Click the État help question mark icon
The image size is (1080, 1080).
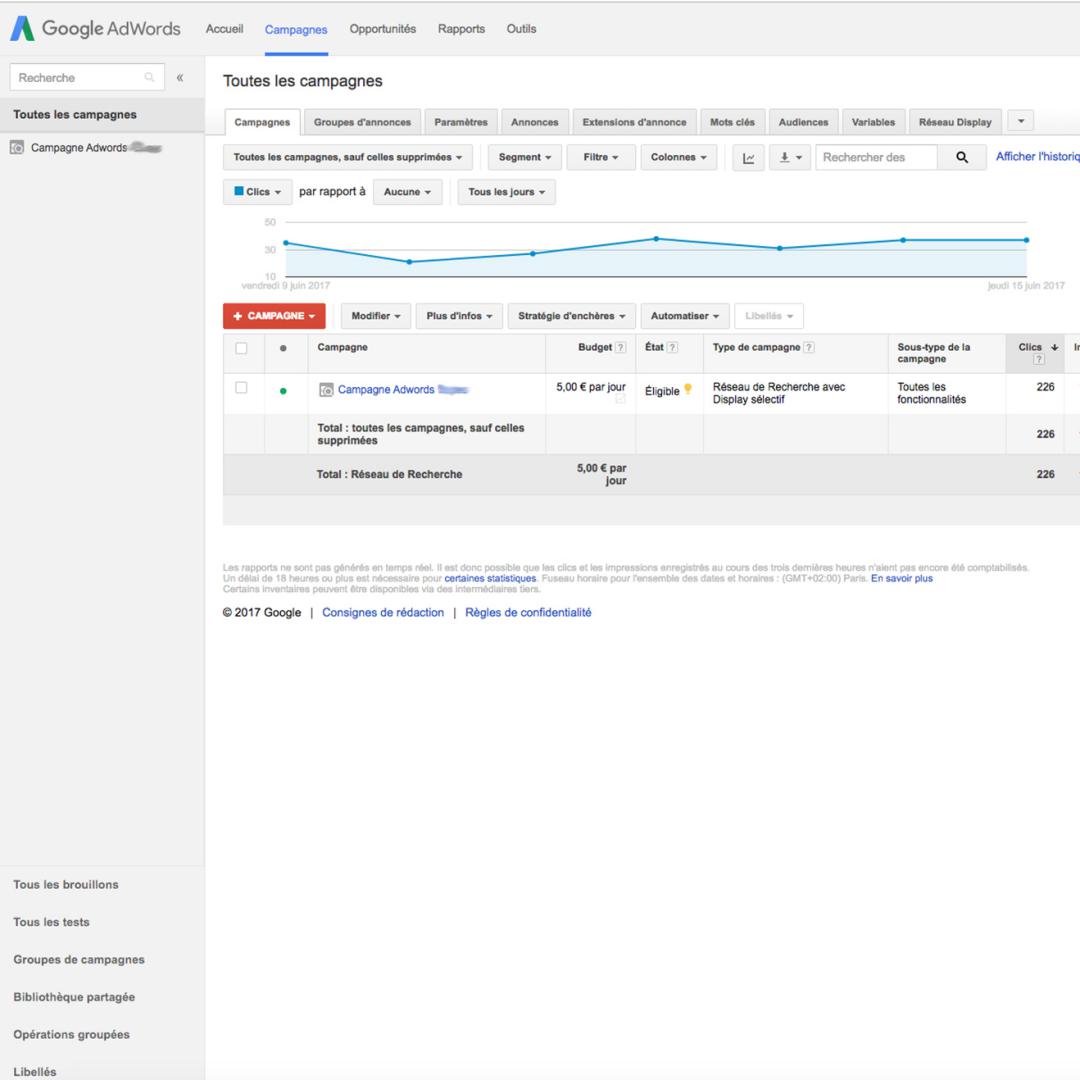[672, 348]
